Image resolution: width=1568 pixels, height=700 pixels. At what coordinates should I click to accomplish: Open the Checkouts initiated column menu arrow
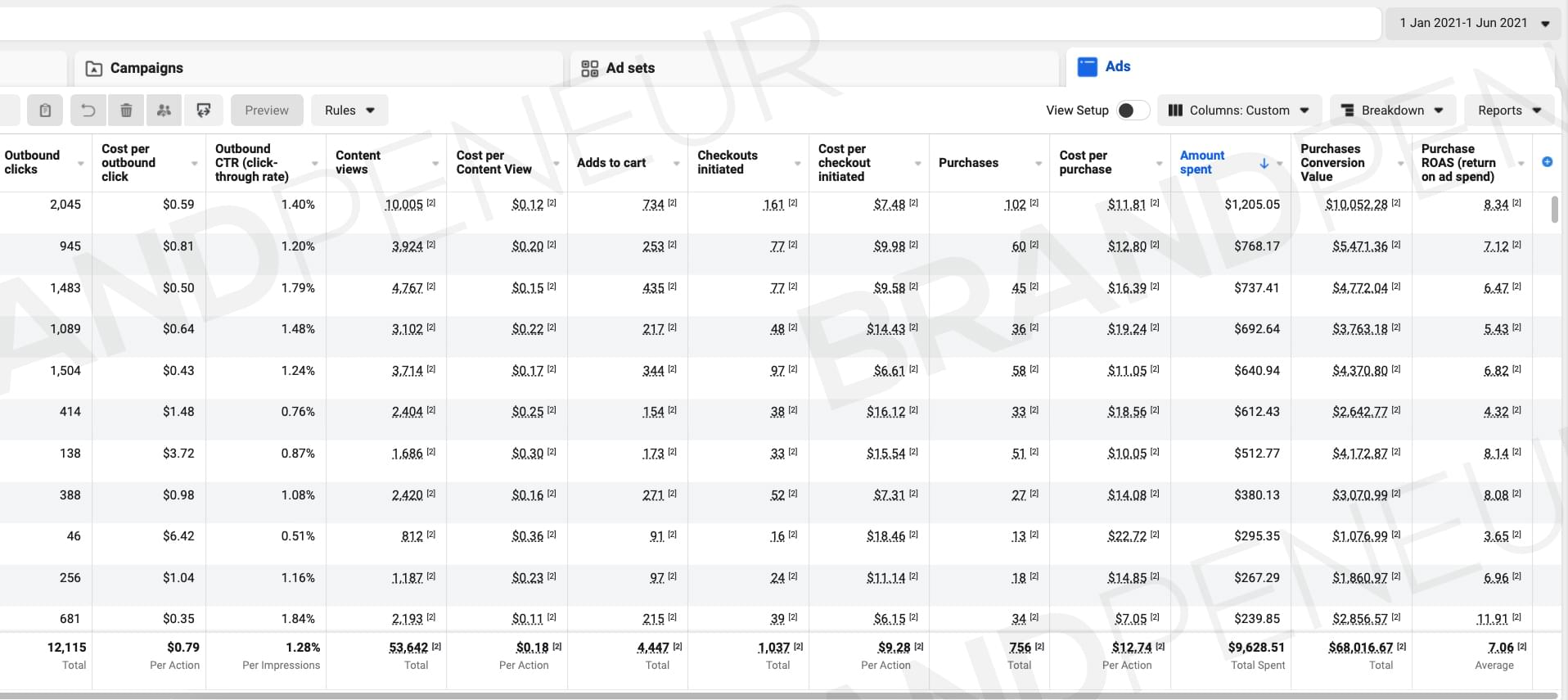click(797, 163)
